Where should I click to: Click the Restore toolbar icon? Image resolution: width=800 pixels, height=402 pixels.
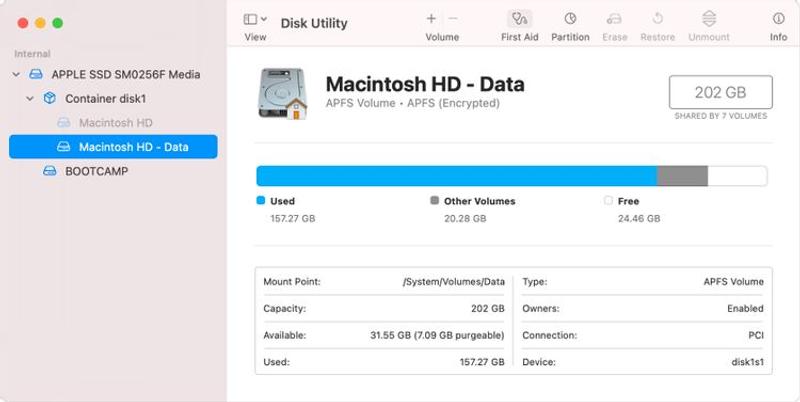658,19
